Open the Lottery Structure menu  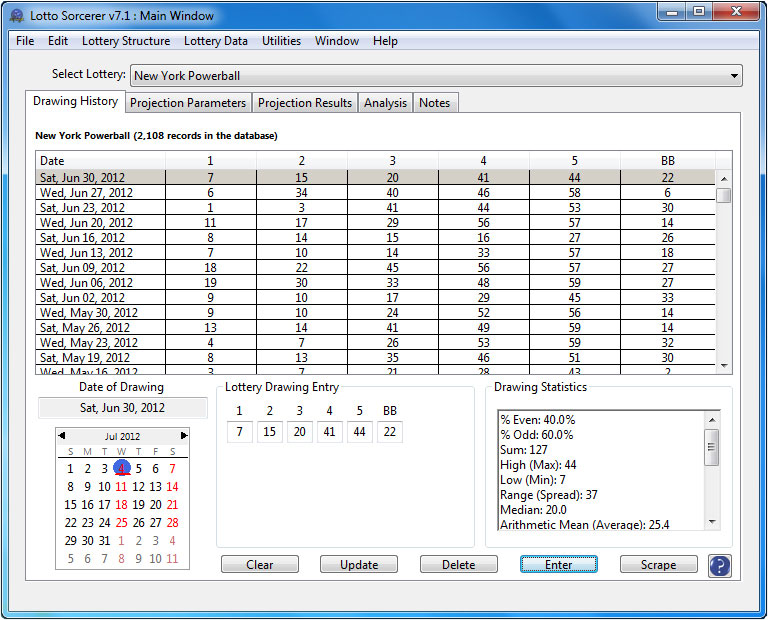point(126,41)
